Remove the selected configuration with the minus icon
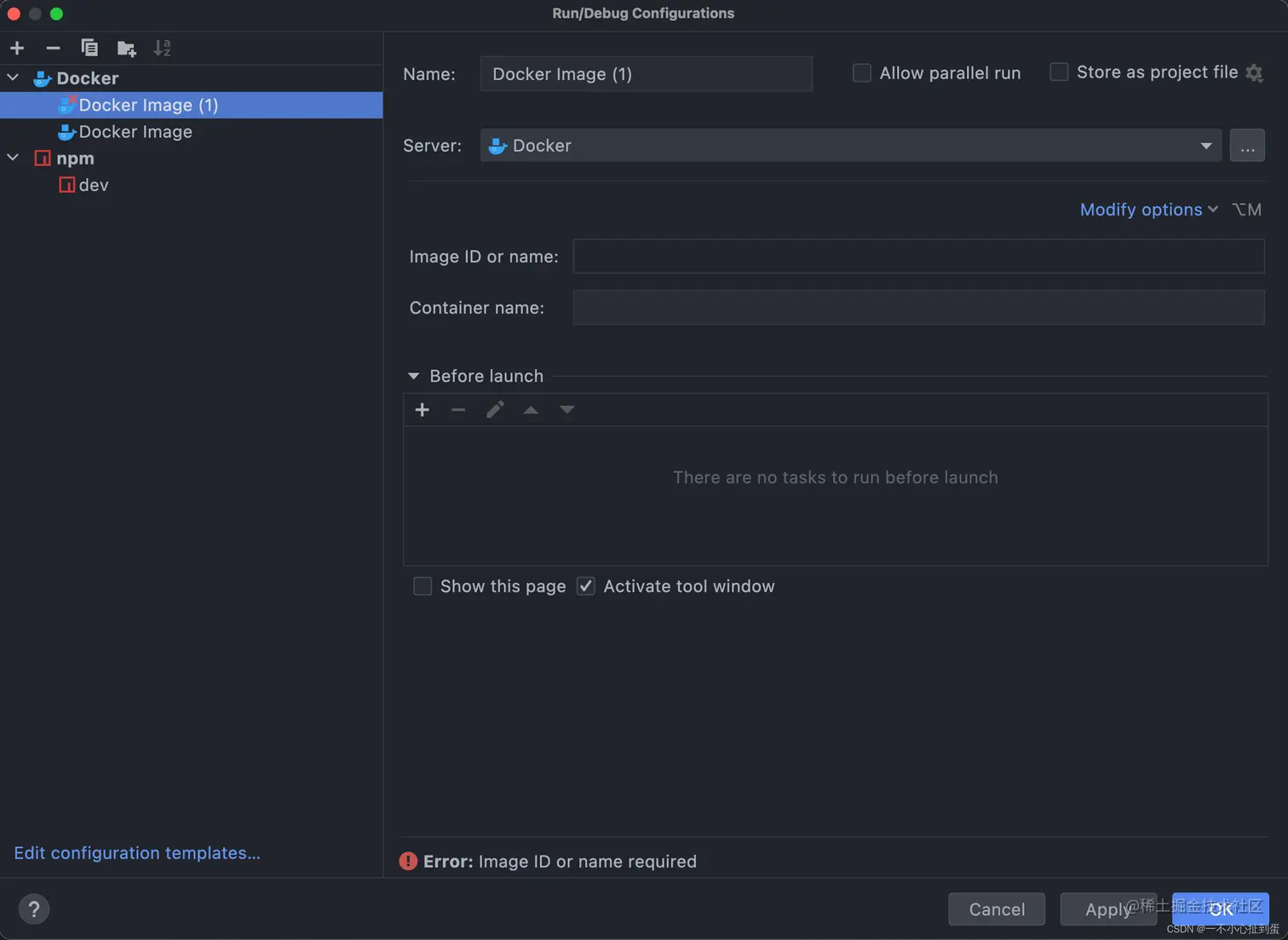Viewport: 1288px width, 940px height. [x=53, y=49]
